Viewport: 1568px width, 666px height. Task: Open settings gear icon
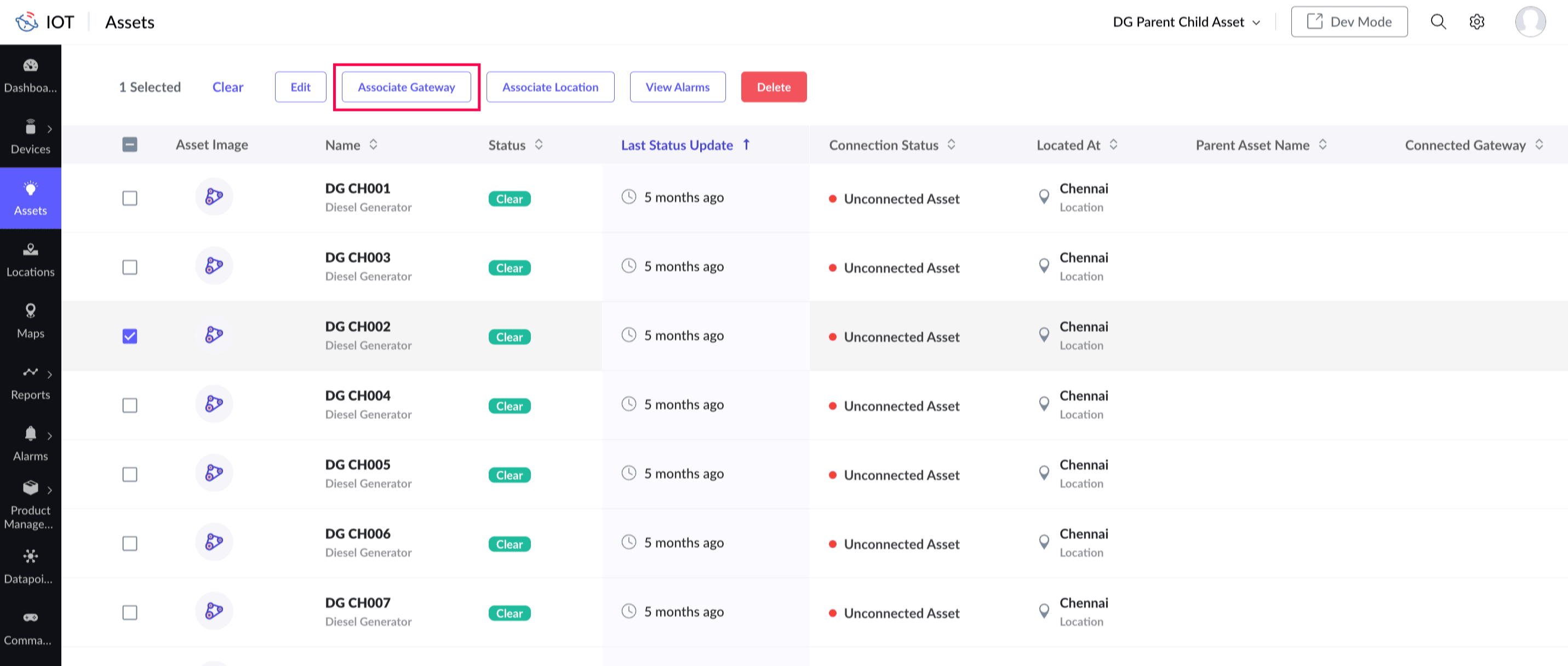tap(1477, 22)
